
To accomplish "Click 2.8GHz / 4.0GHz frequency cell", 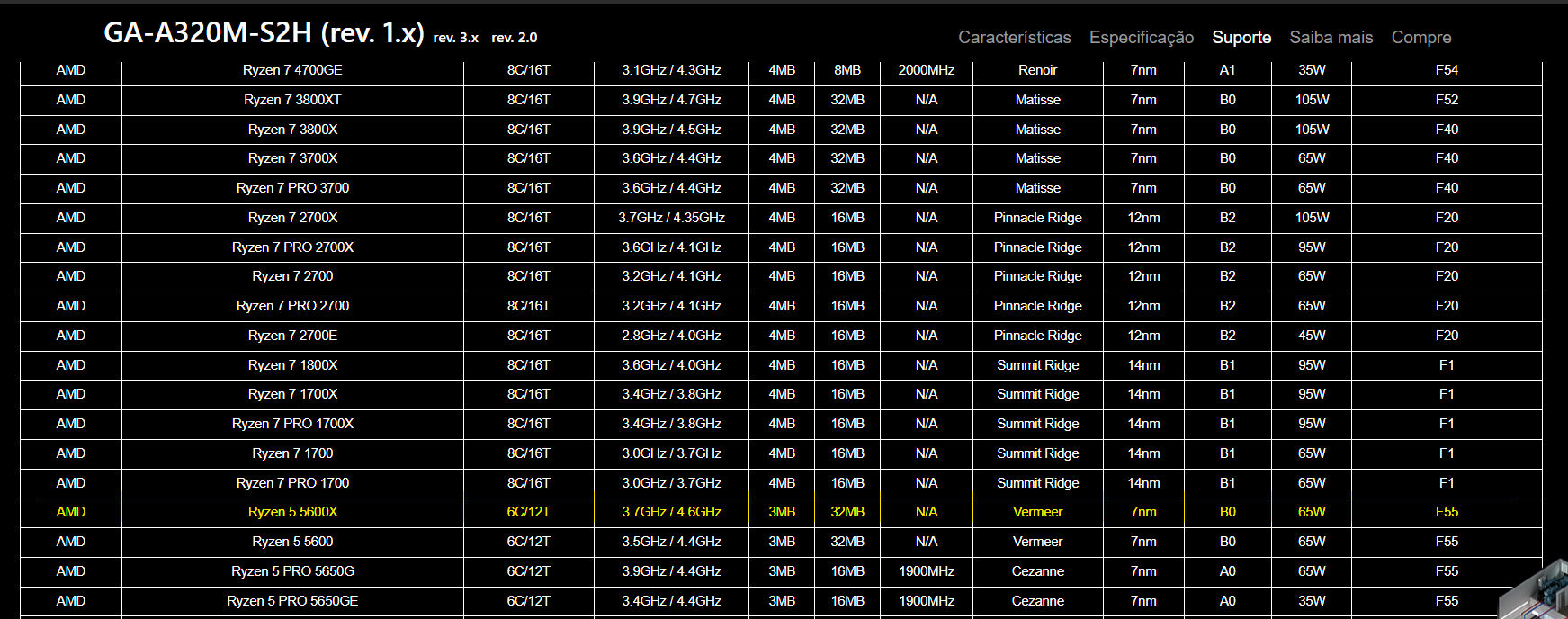I will 671,336.
